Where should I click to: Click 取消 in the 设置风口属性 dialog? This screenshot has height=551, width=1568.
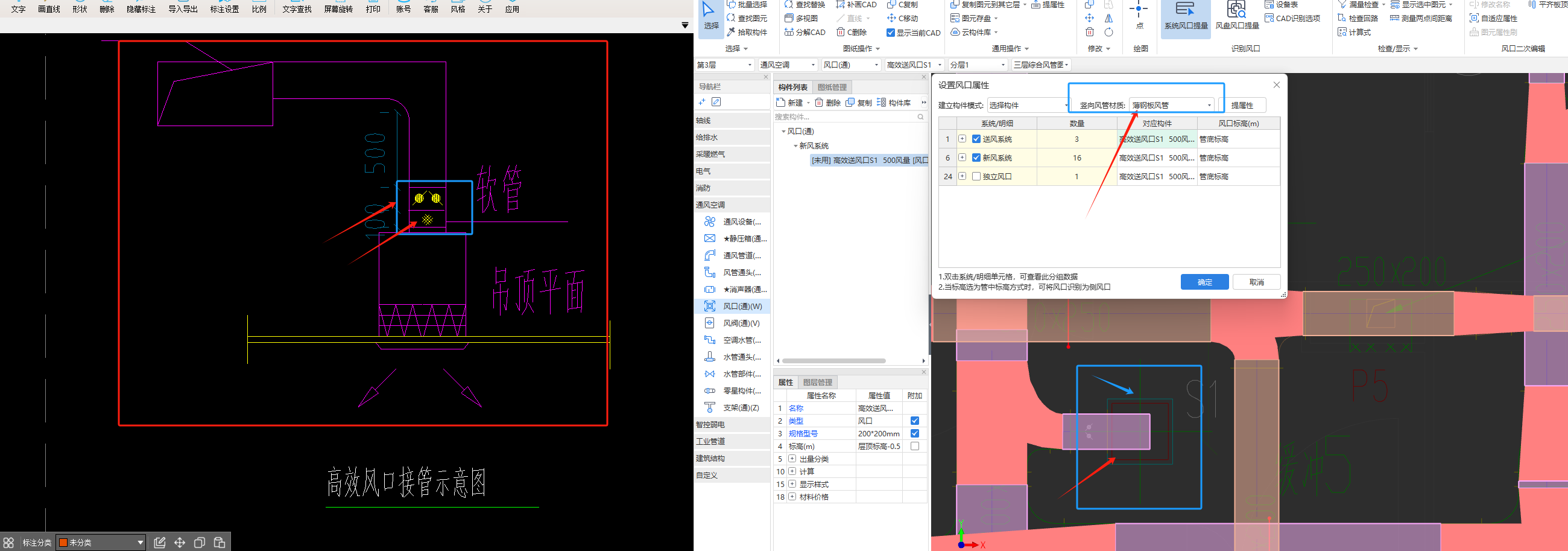1256,282
